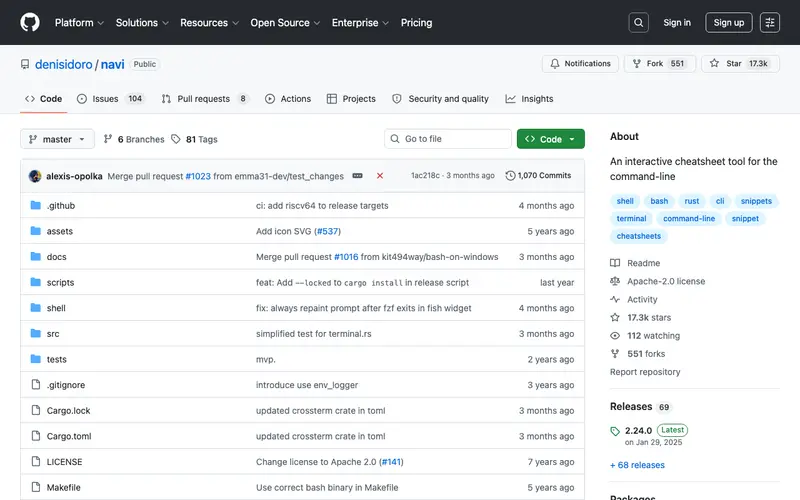Click alexis-opolka's avatar image

[x=35, y=176]
